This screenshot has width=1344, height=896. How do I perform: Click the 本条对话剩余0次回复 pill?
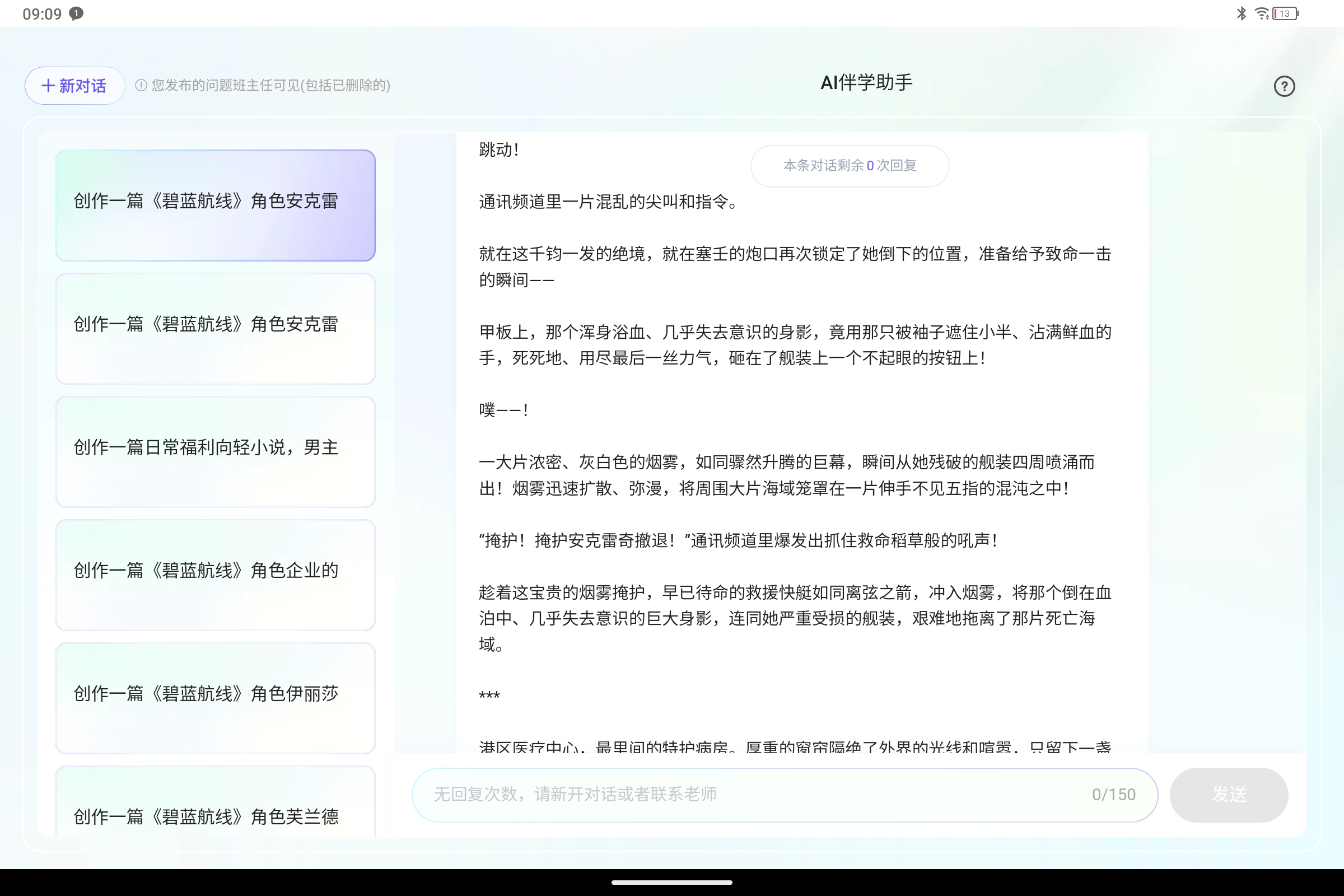click(x=850, y=166)
